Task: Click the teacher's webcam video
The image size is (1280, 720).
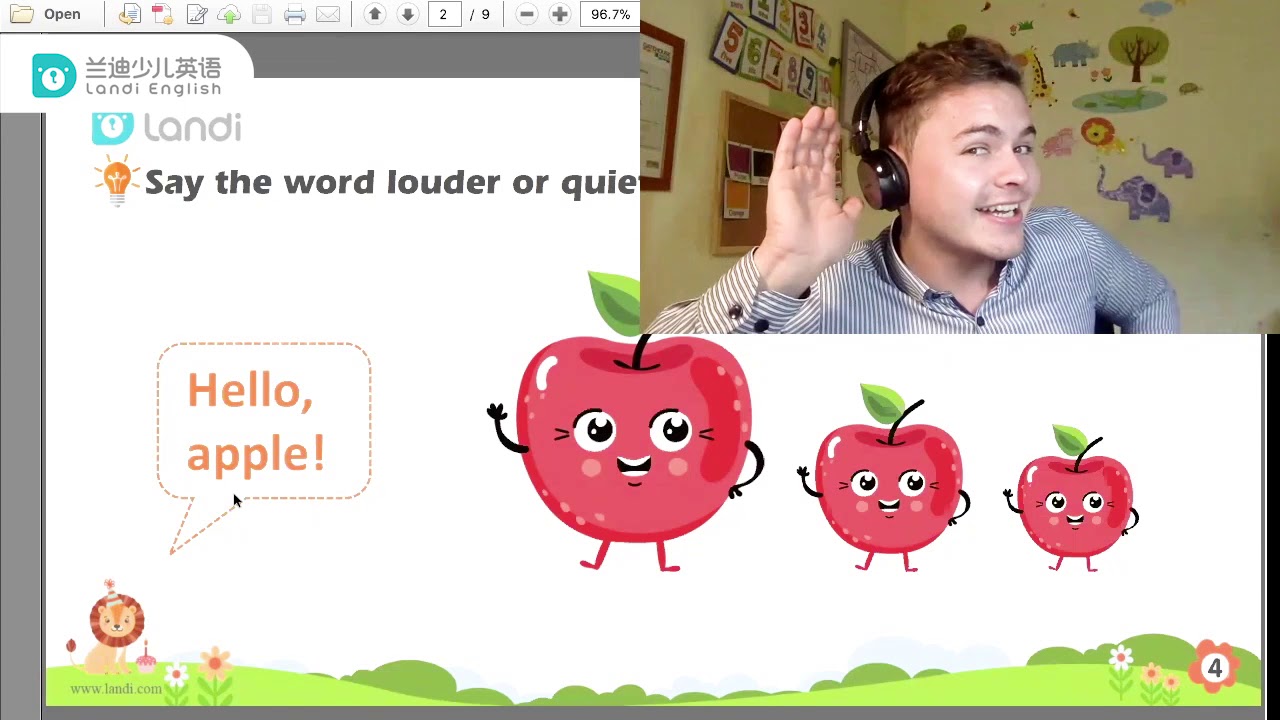Action: (960, 167)
